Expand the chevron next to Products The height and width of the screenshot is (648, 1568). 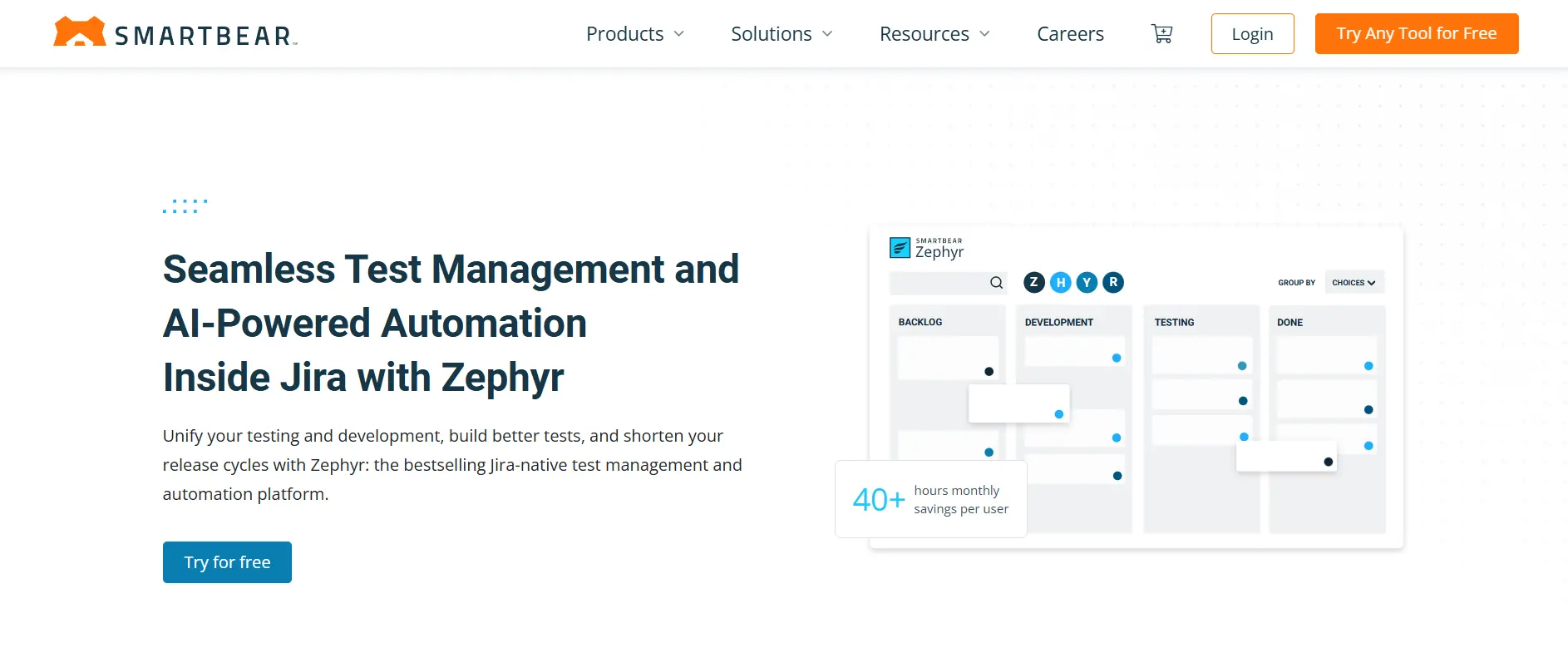pos(678,34)
